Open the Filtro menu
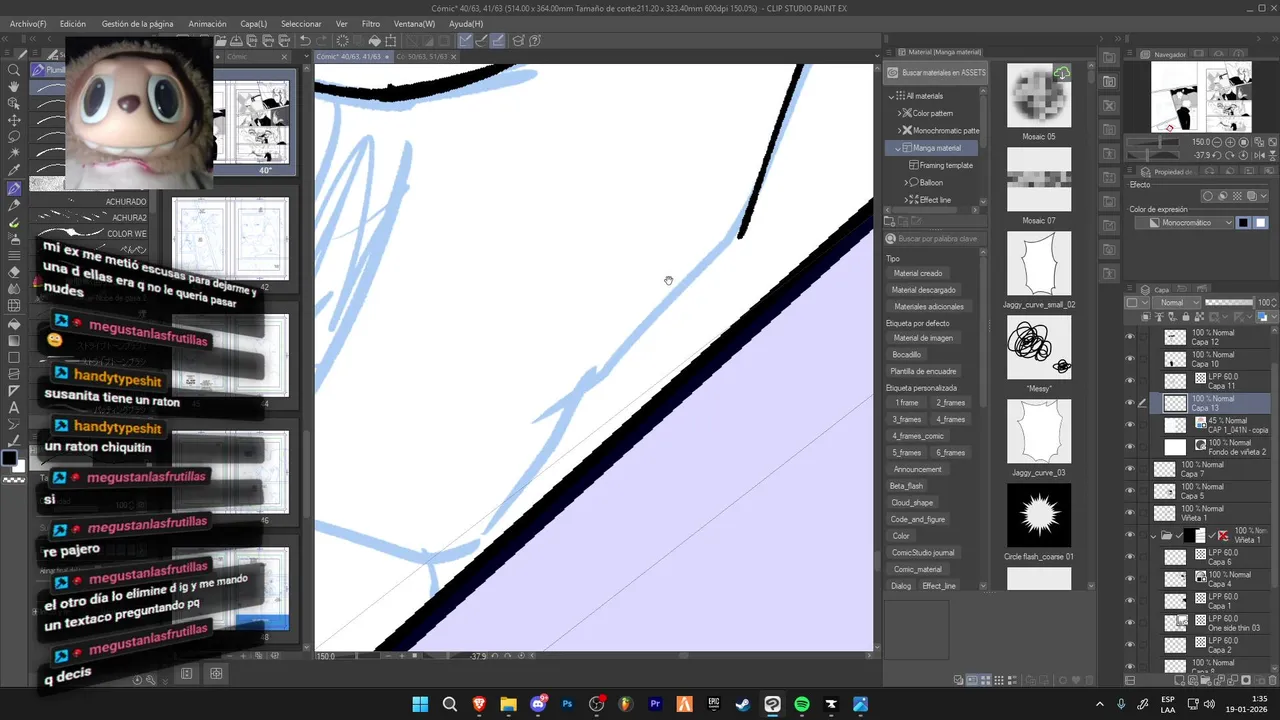 tap(370, 23)
